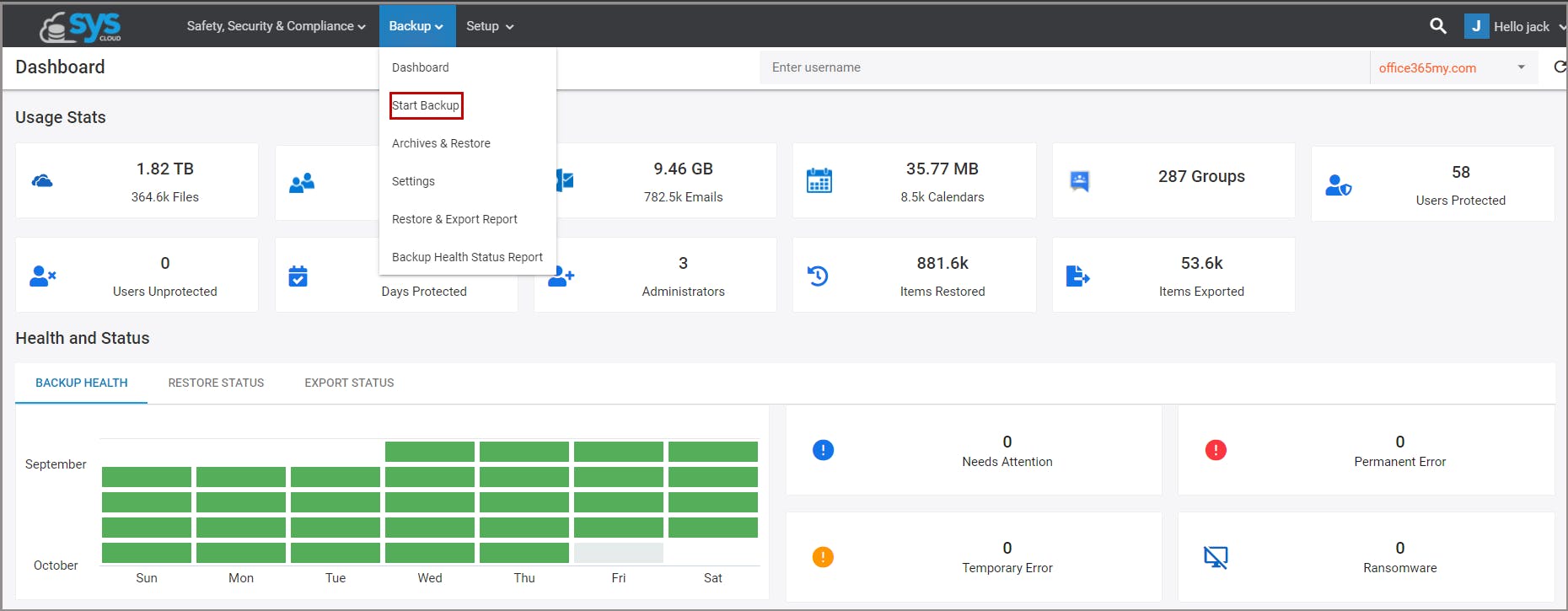Click the 9.46 GB value
Image resolution: width=1568 pixels, height=611 pixels.
tap(684, 169)
